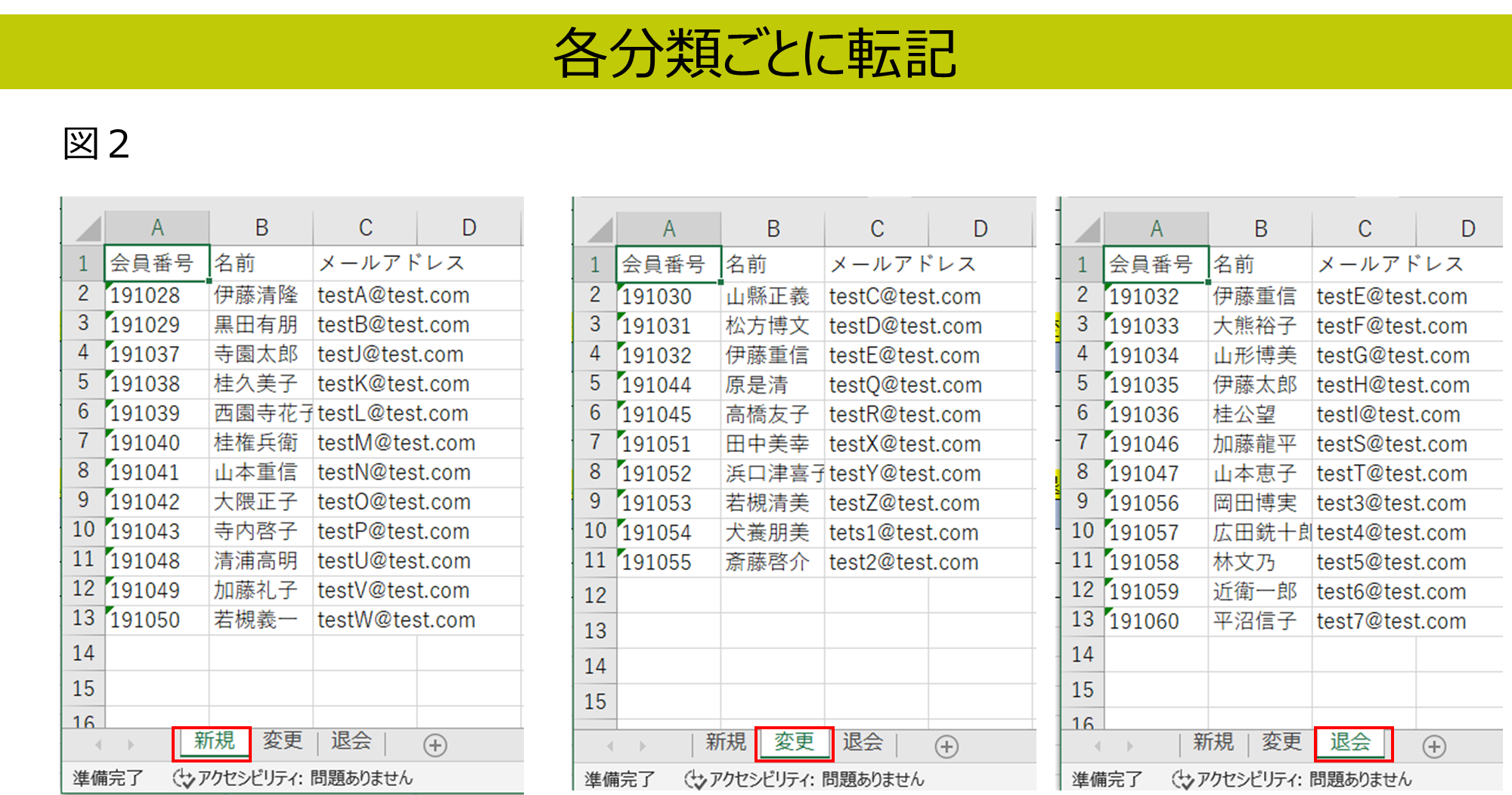This screenshot has height=795, width=1512.
Task: Click cell 191038 in left sheet
Action: pos(156,384)
